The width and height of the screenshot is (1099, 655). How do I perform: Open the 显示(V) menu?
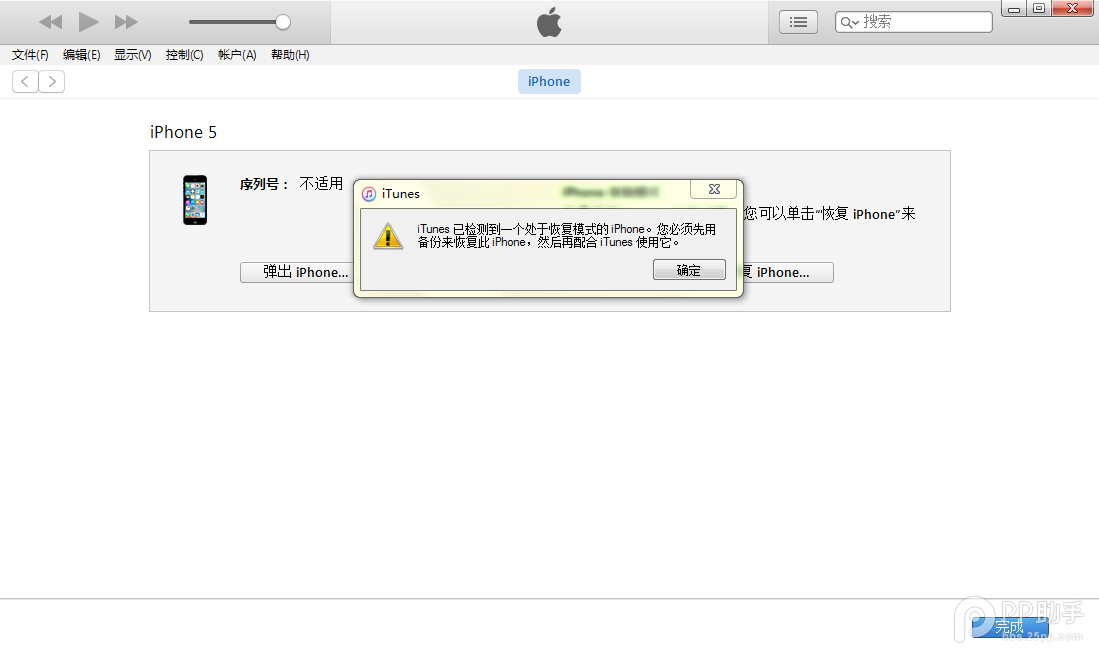(x=132, y=55)
